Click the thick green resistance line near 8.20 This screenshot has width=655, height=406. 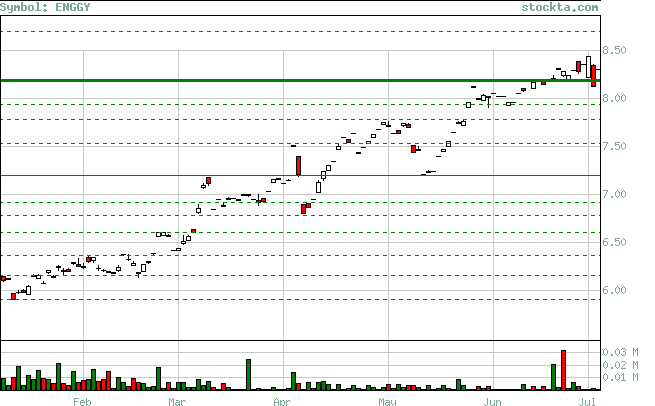tap(300, 80)
